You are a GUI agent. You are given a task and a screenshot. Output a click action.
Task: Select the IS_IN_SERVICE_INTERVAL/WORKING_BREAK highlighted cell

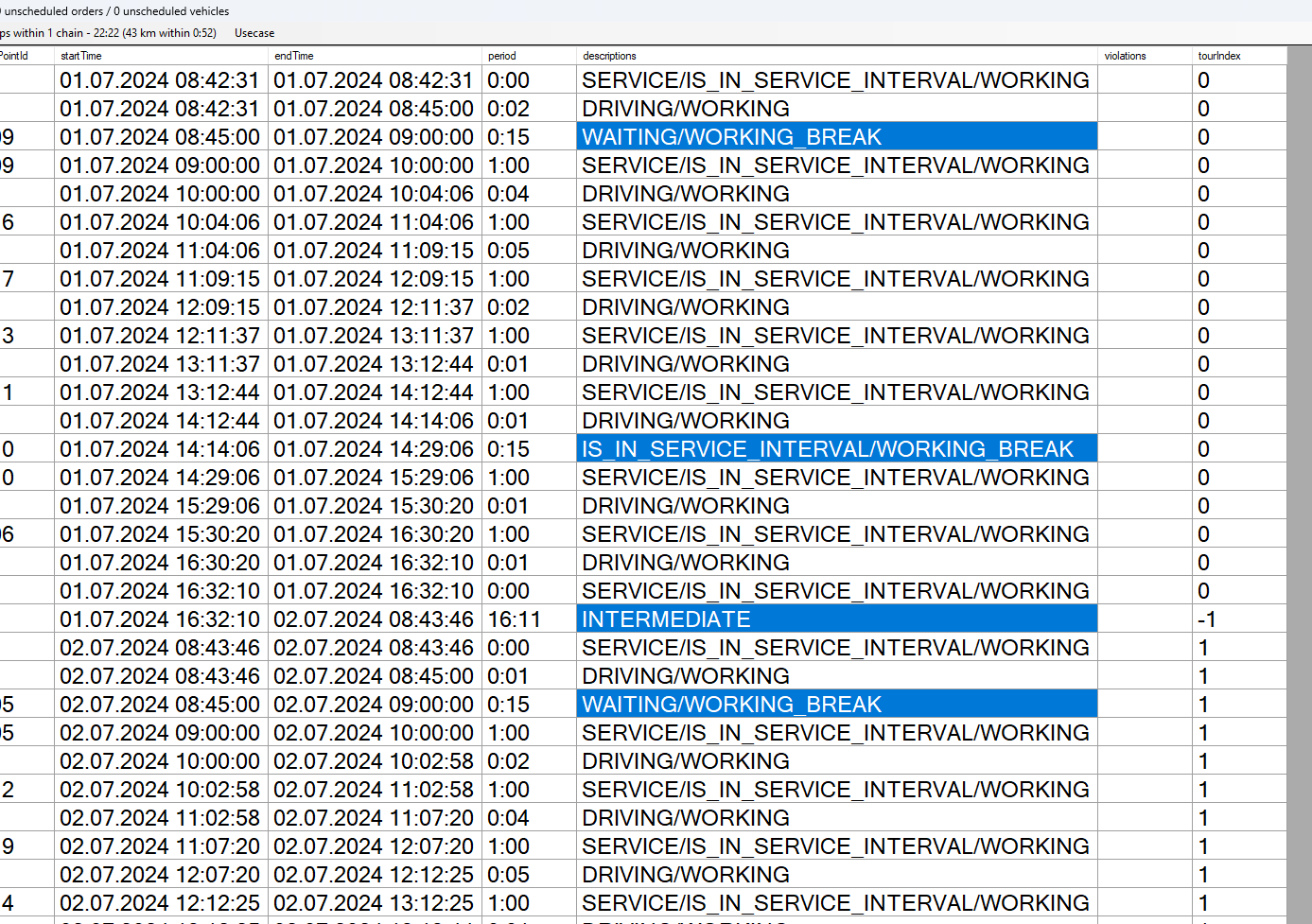836,449
